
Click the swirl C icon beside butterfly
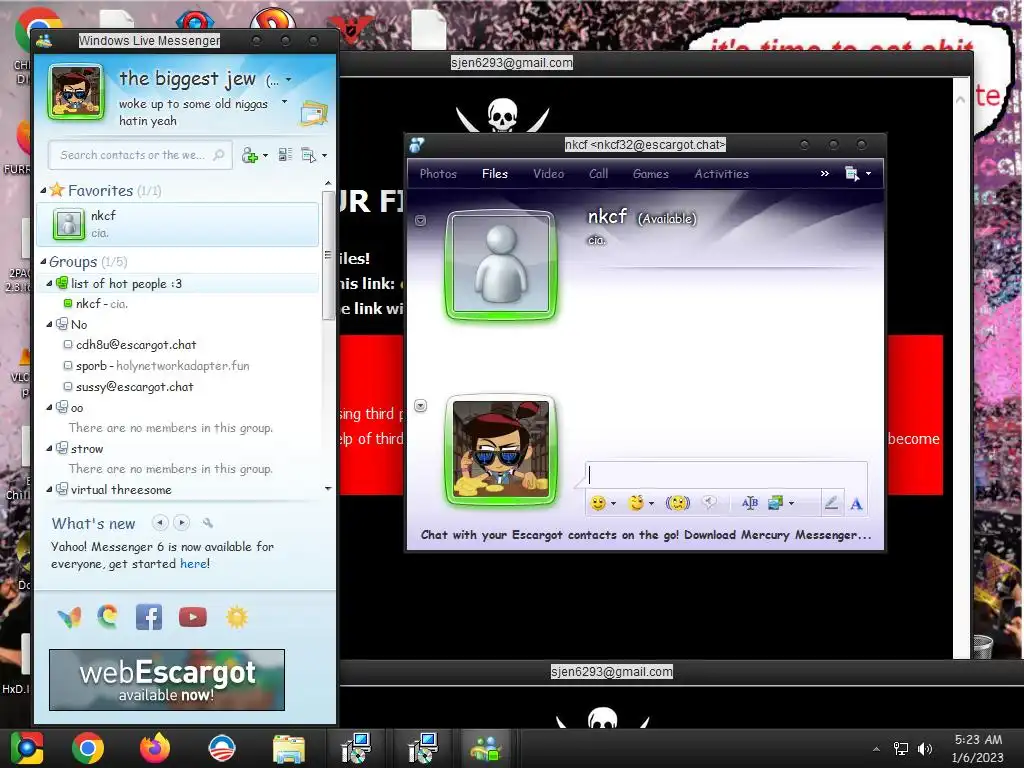[108, 616]
